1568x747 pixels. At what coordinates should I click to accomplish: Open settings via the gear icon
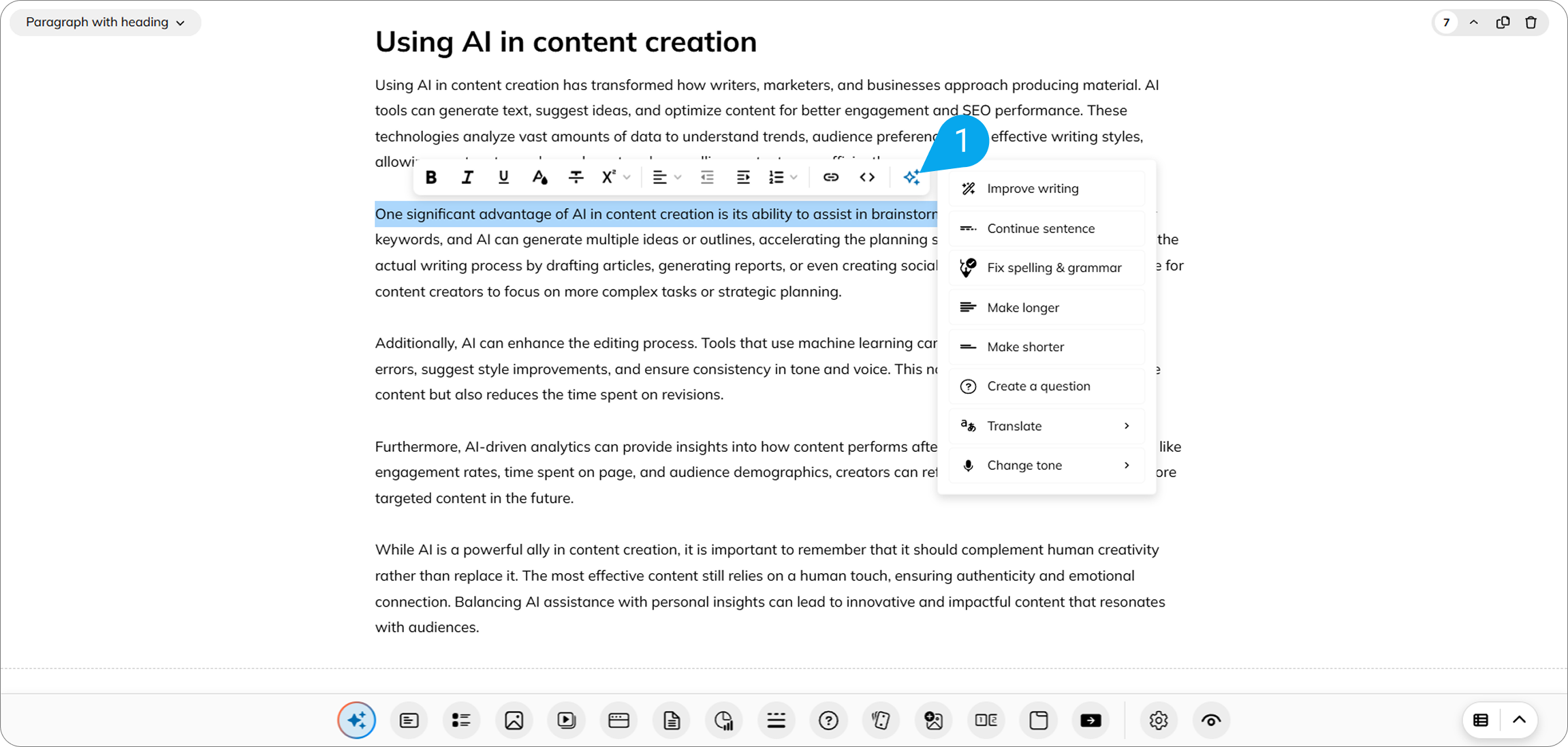1159,720
